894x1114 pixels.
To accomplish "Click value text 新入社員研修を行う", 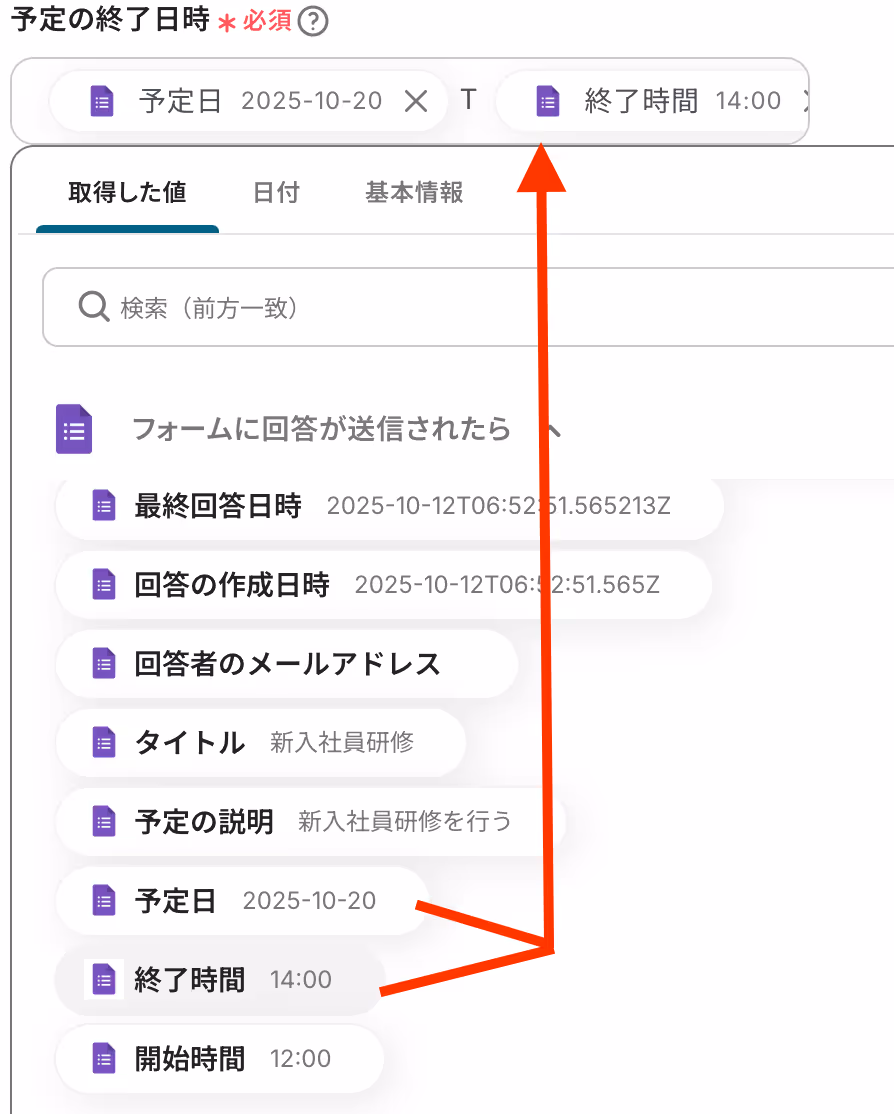I will coord(404,821).
